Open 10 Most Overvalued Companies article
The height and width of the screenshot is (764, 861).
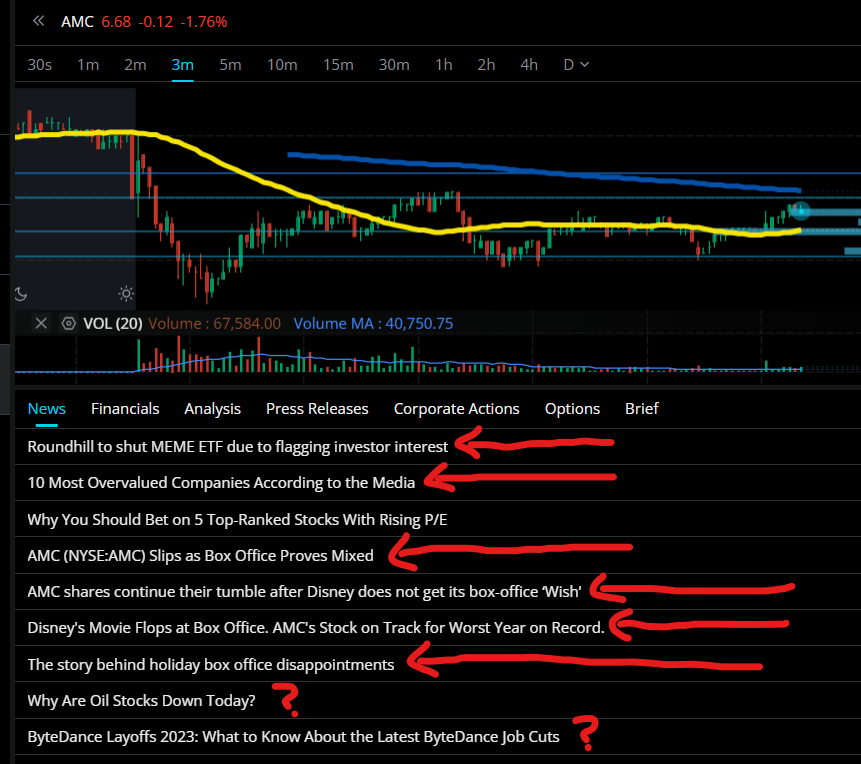(x=221, y=482)
